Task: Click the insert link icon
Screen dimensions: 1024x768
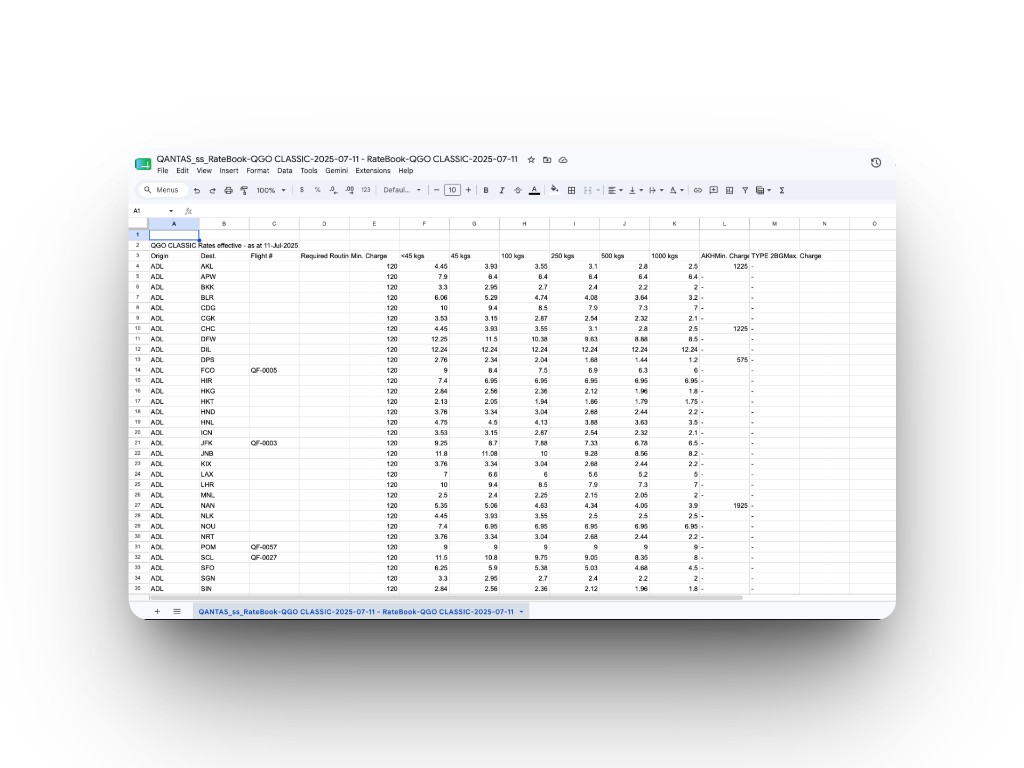Action: click(x=697, y=190)
